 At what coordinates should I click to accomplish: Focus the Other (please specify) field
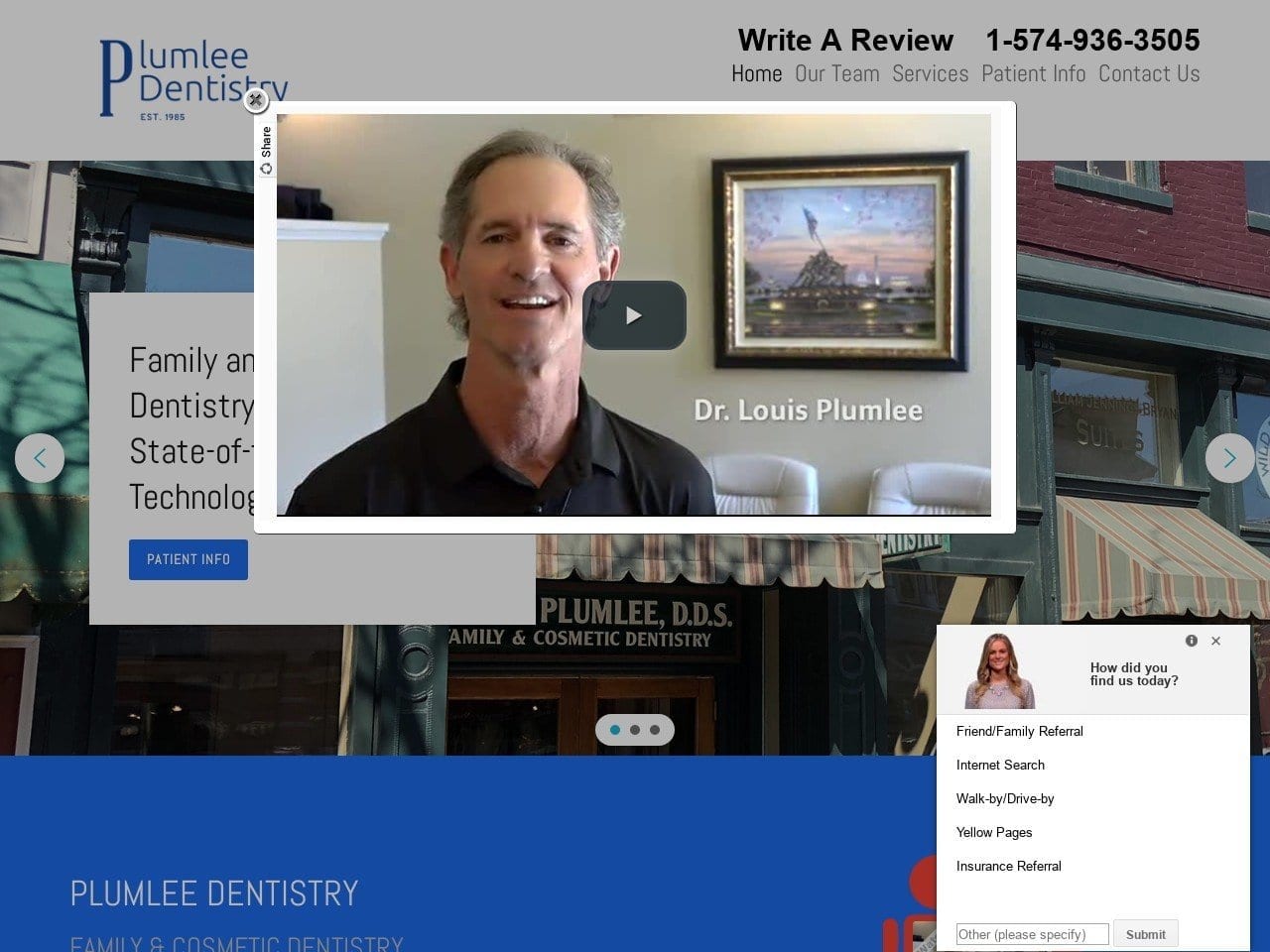click(x=1032, y=934)
